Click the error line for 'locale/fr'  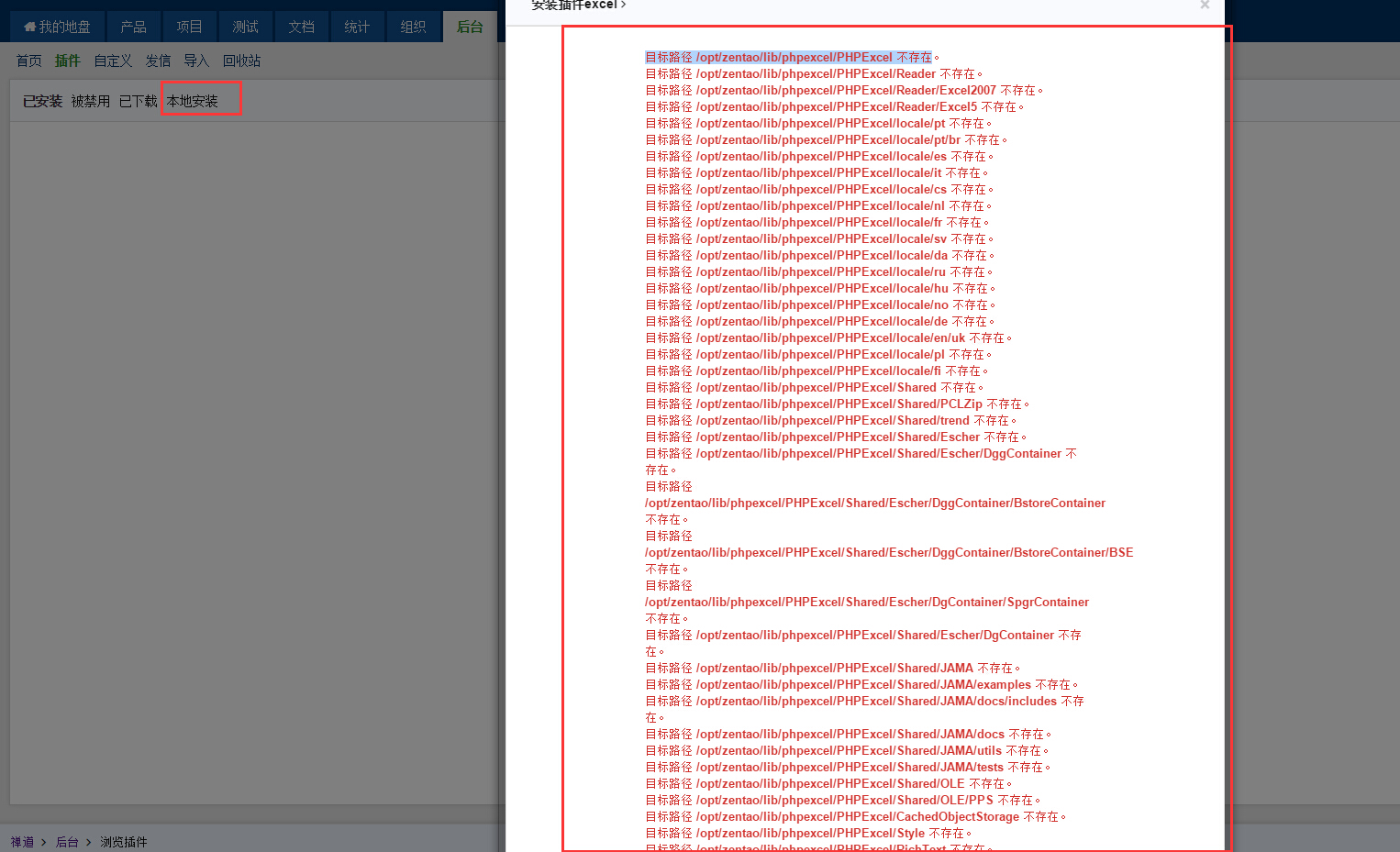[817, 223]
